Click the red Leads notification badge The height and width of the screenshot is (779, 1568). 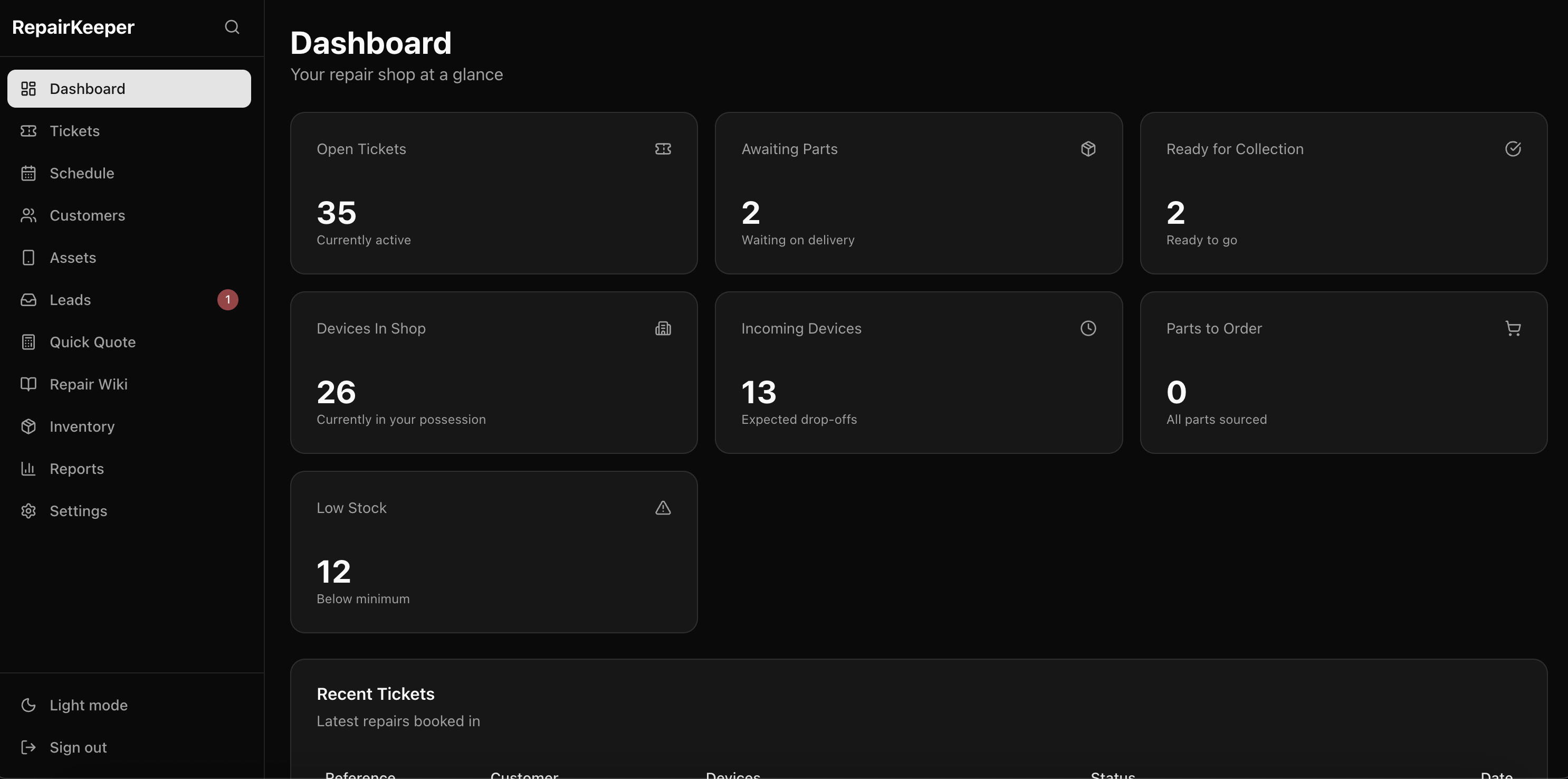[x=227, y=300]
